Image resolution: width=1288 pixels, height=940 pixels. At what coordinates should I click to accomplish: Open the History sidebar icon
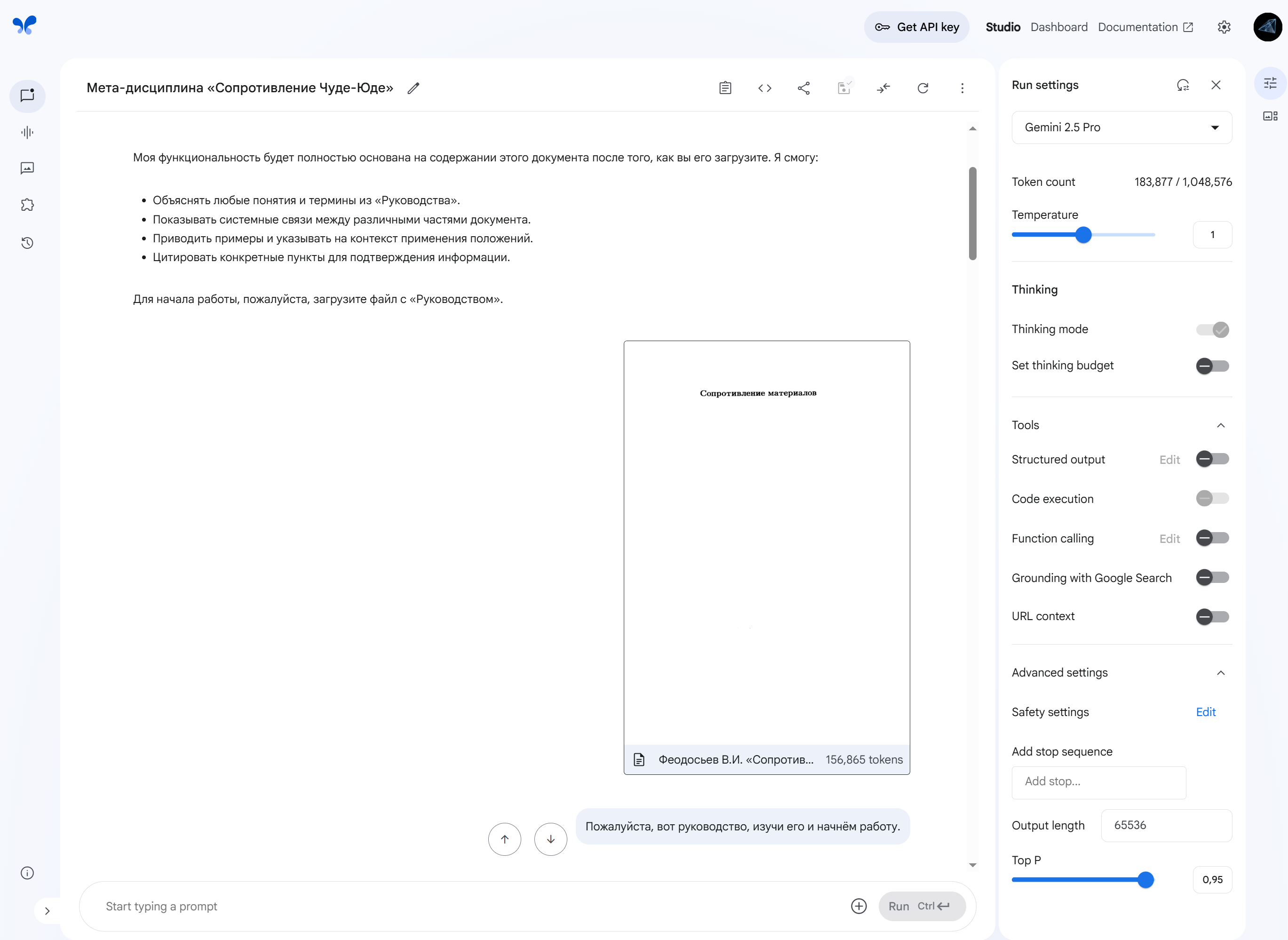point(27,243)
